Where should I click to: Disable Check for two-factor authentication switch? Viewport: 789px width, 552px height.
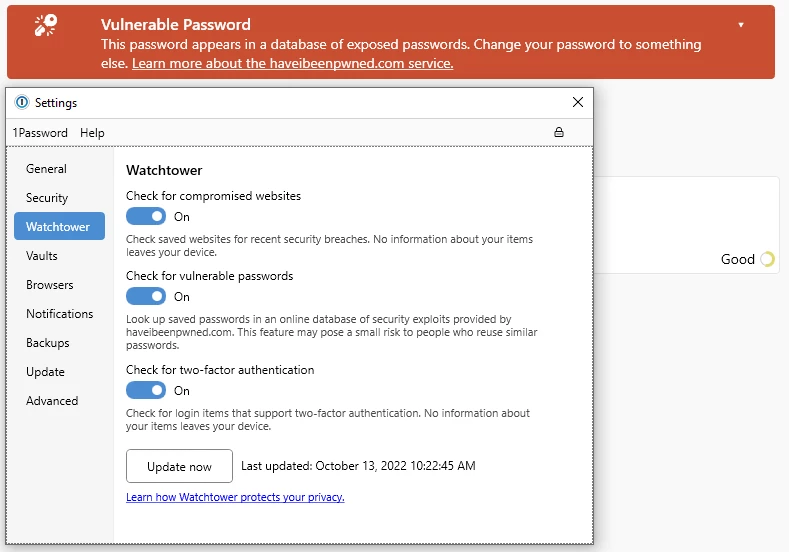click(146, 390)
